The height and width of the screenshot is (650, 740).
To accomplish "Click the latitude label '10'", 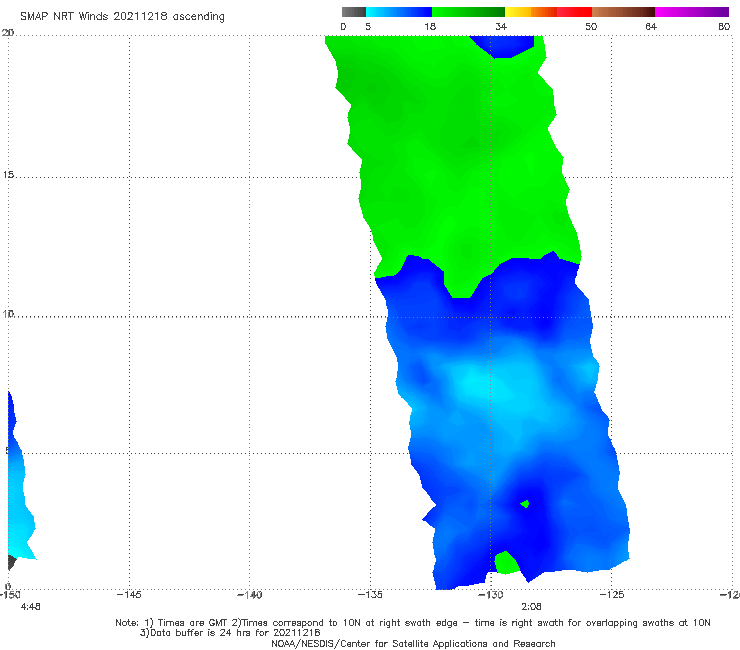I will click(x=8, y=314).
